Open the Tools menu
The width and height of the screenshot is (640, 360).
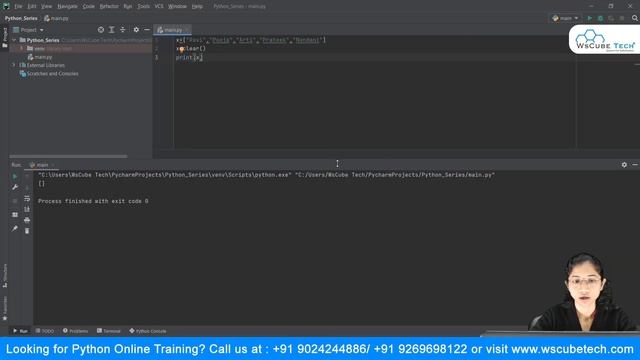(x=143, y=6)
